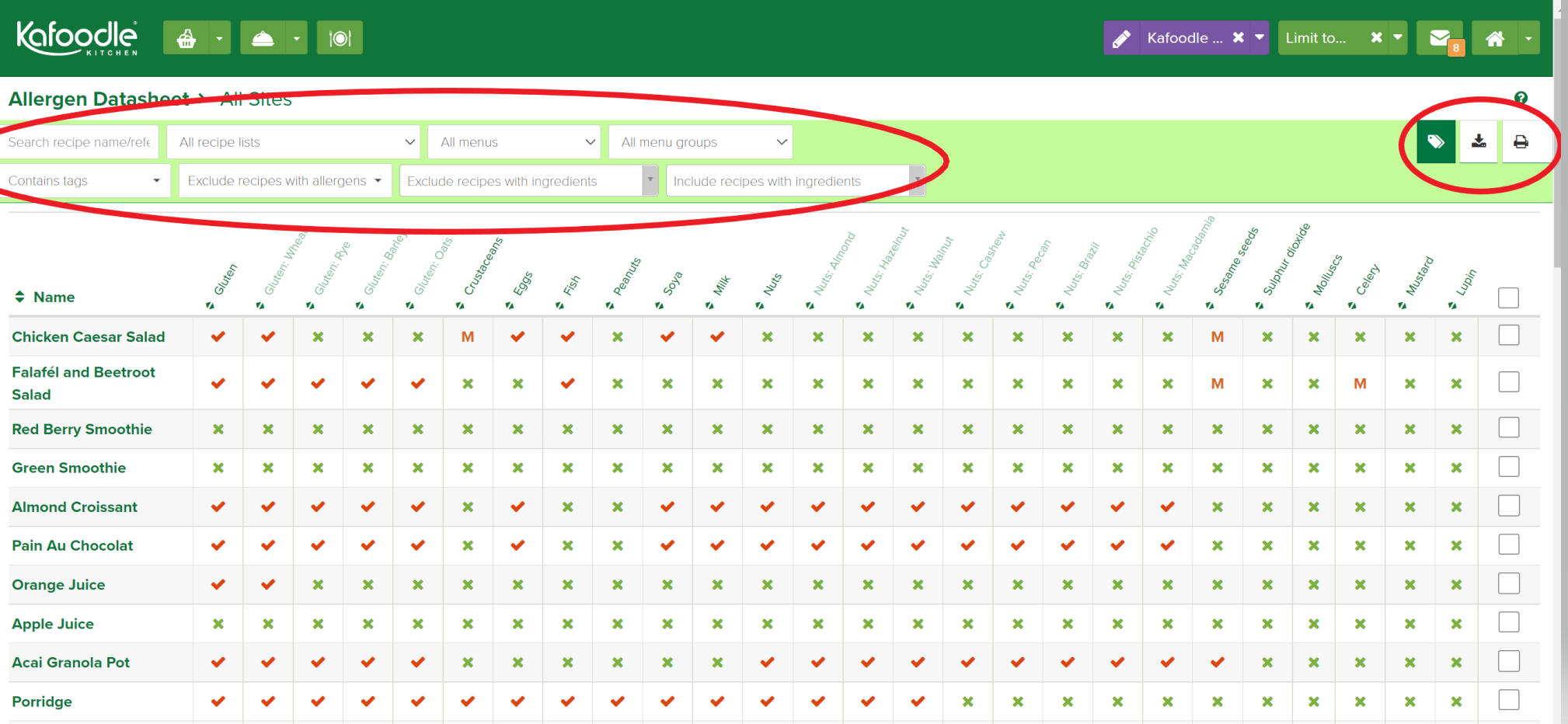The height and width of the screenshot is (724, 1568).
Task: Open the All recipe lists dropdown
Action: click(294, 142)
